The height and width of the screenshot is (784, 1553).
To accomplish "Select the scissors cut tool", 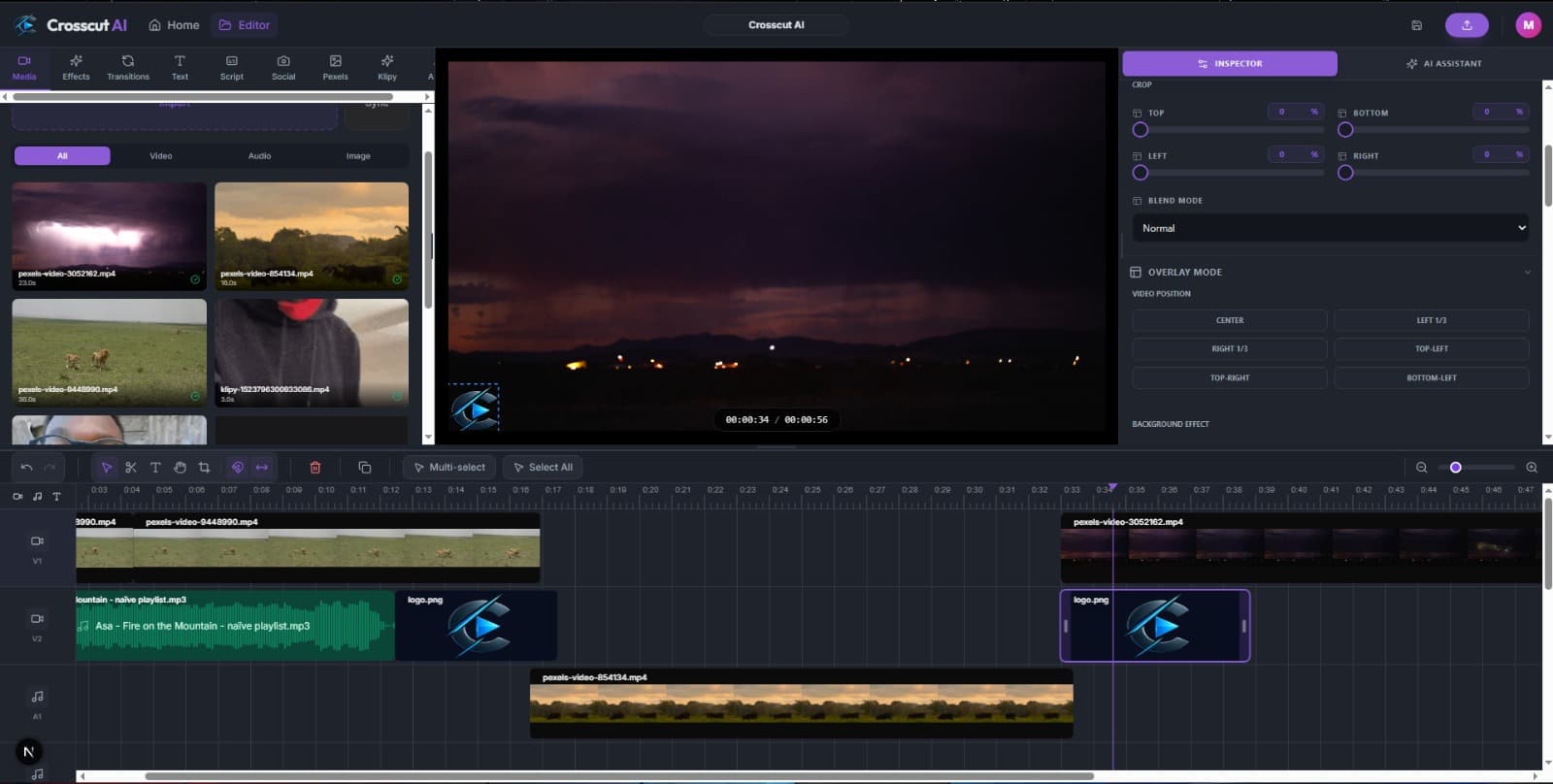I will pyautogui.click(x=131, y=468).
